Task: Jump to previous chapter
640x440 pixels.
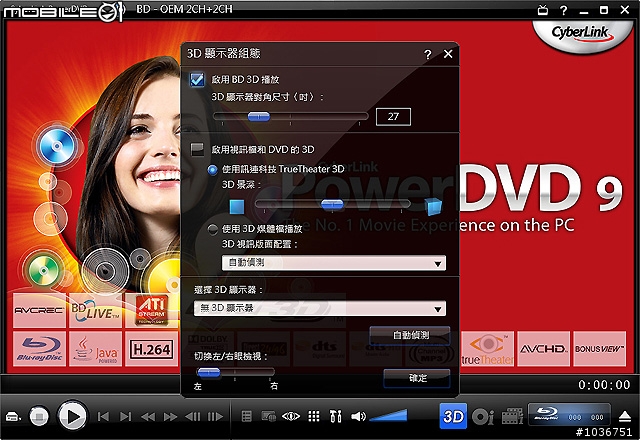Action: coord(103,417)
